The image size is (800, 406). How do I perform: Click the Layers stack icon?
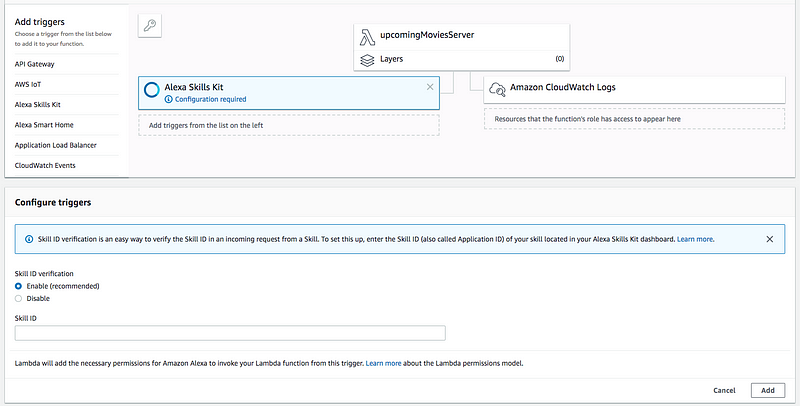(x=367, y=60)
